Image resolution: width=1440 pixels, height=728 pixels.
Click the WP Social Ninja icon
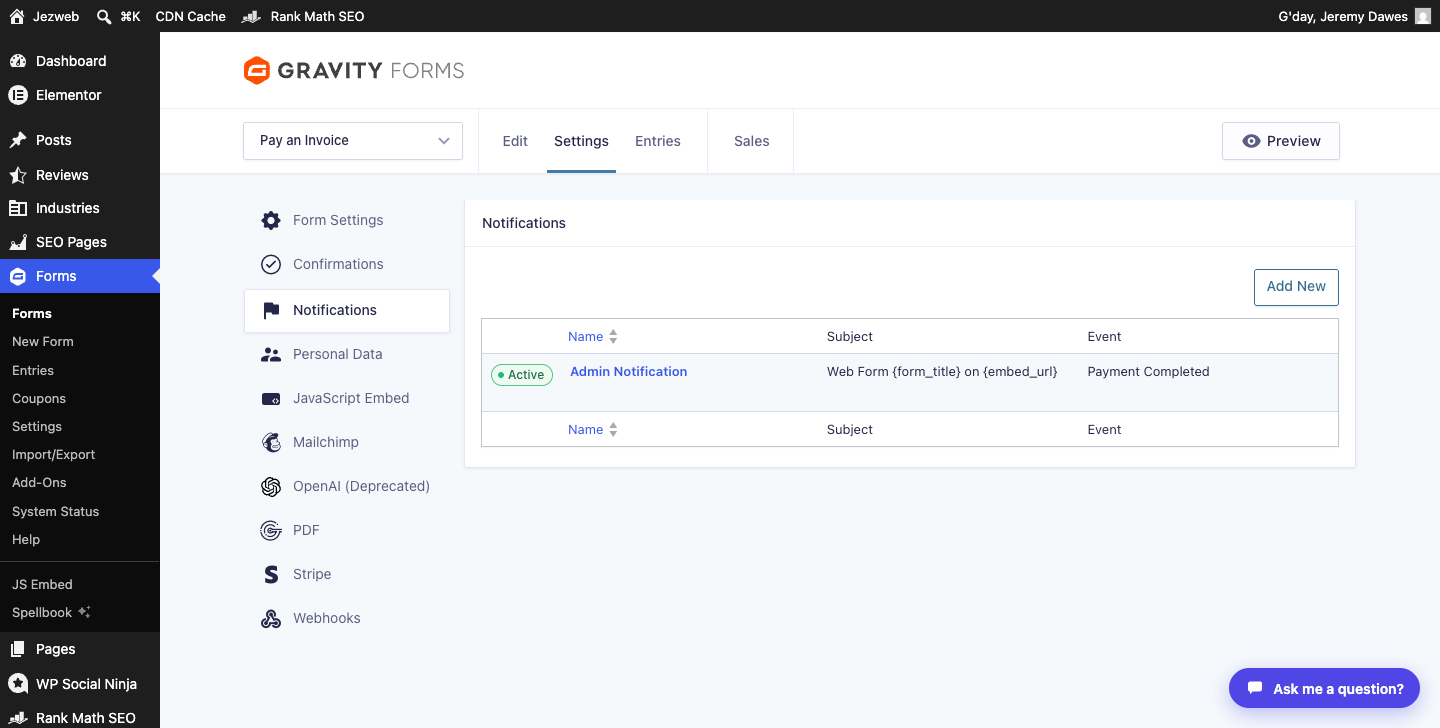(x=18, y=684)
